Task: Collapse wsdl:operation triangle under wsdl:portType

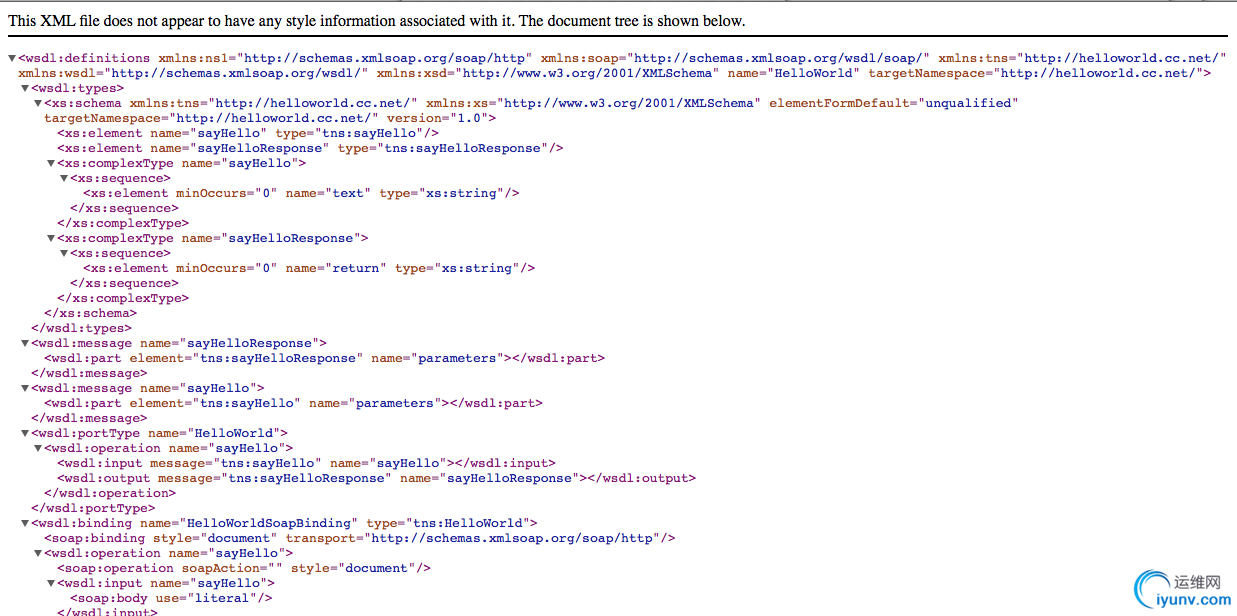Action: pos(38,448)
